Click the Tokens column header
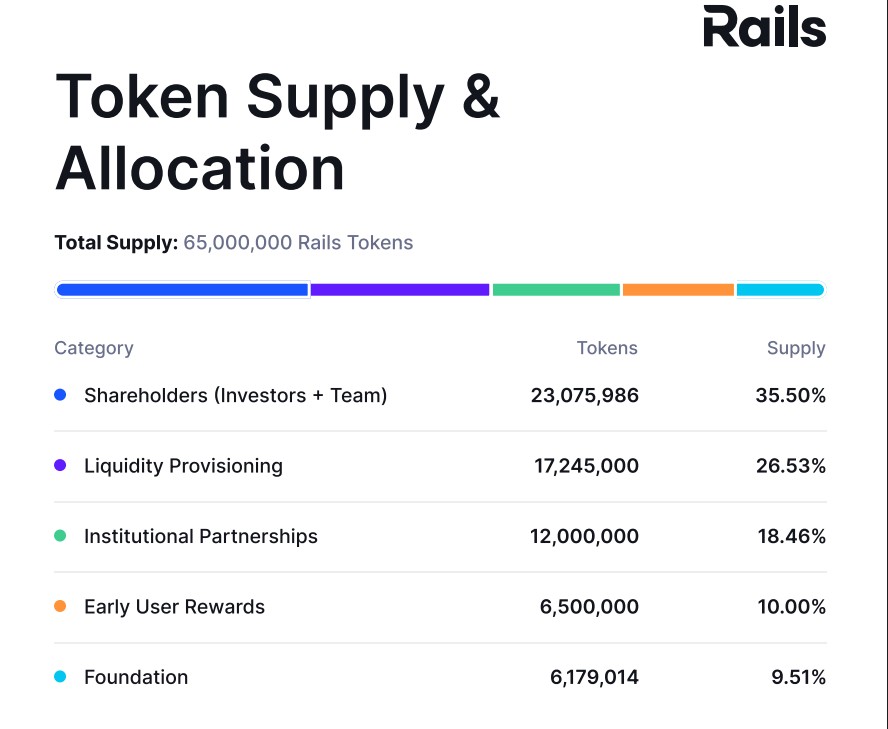 click(x=607, y=348)
